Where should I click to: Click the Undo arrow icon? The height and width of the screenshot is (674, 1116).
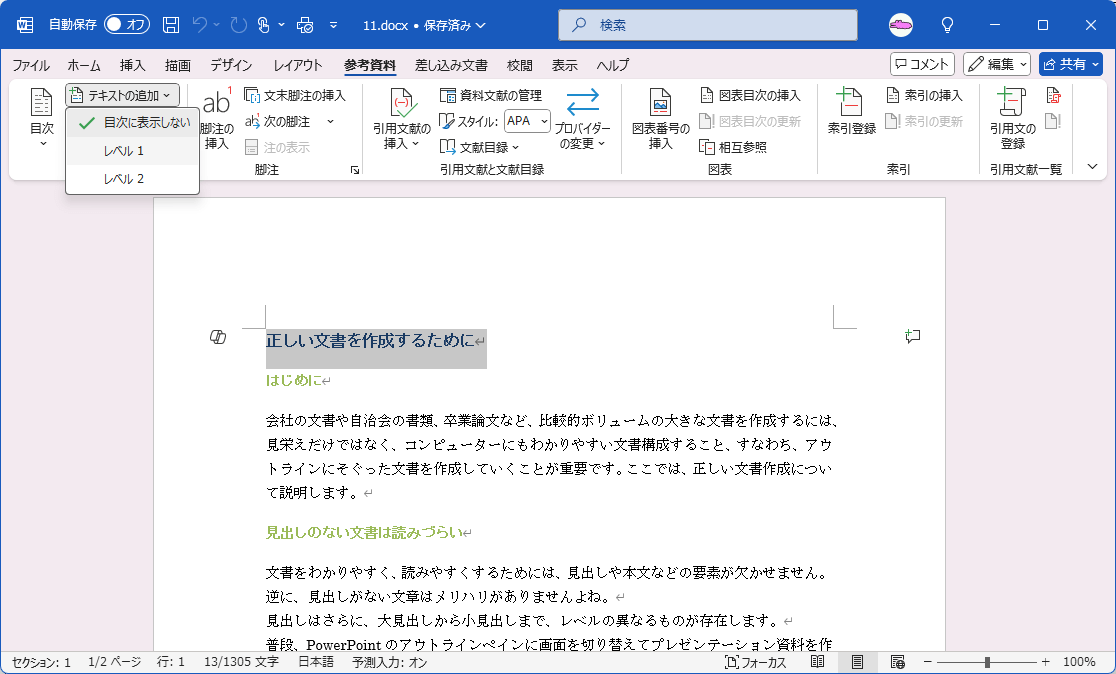(199, 25)
